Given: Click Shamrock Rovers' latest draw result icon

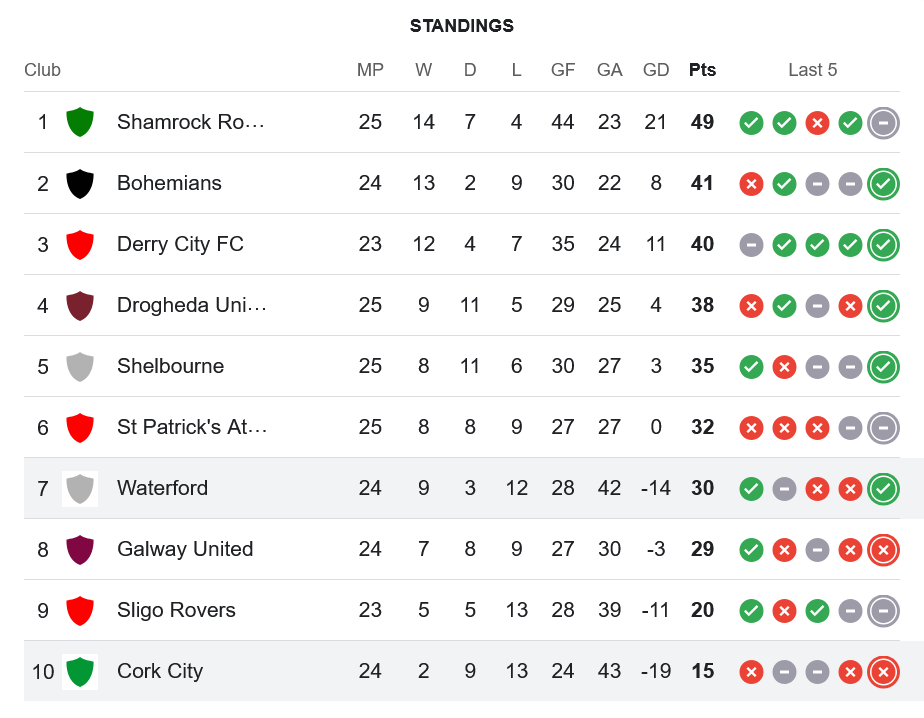Looking at the screenshot, I should (x=882, y=122).
